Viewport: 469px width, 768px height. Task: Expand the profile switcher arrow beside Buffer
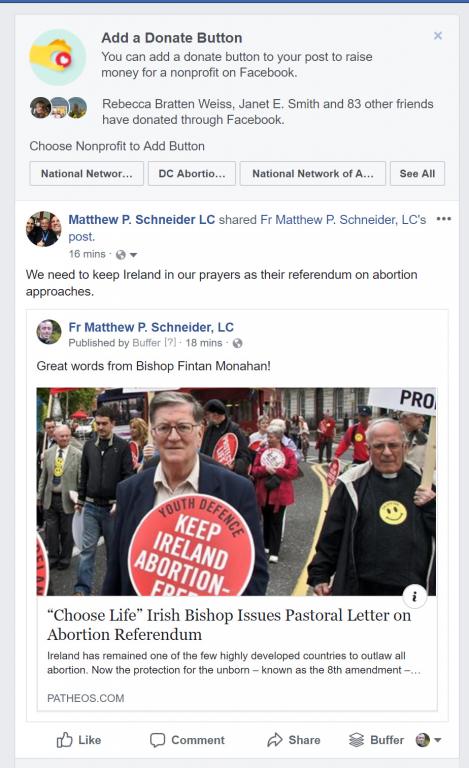[x=438, y=740]
